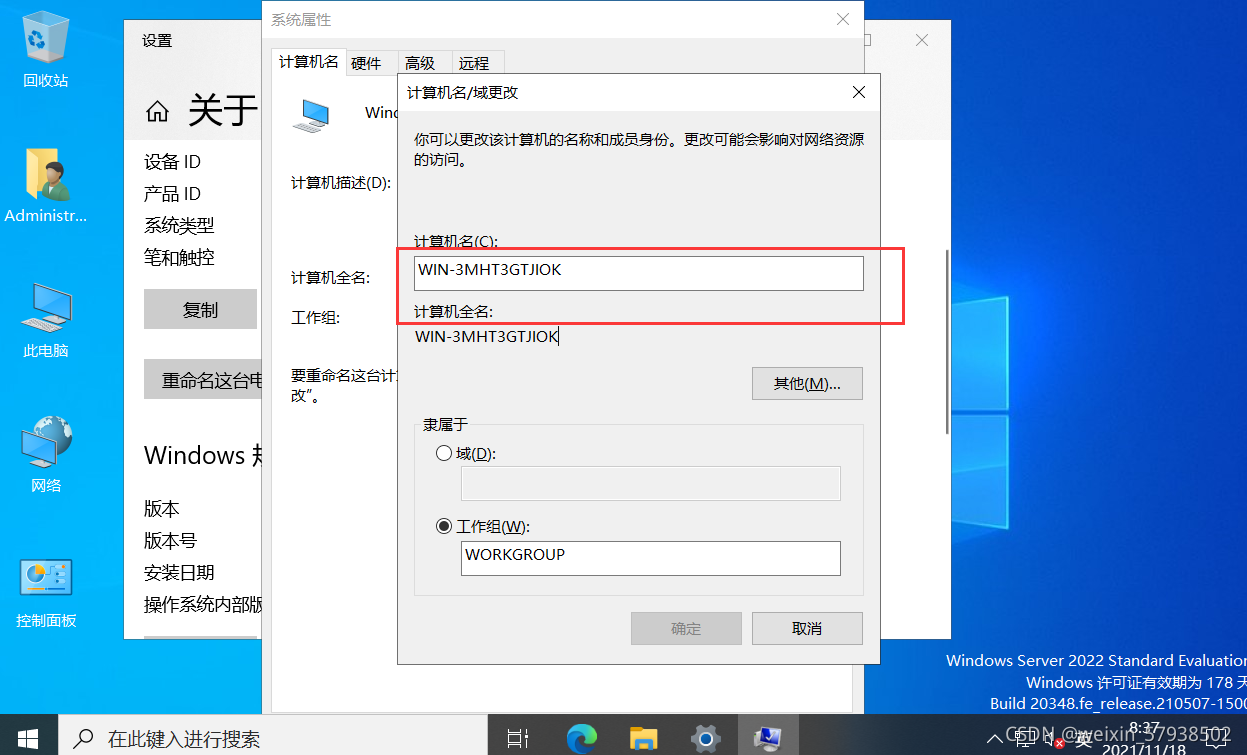Open the 控制面板 desktop icon
This screenshot has width=1247, height=755.
coord(46,591)
